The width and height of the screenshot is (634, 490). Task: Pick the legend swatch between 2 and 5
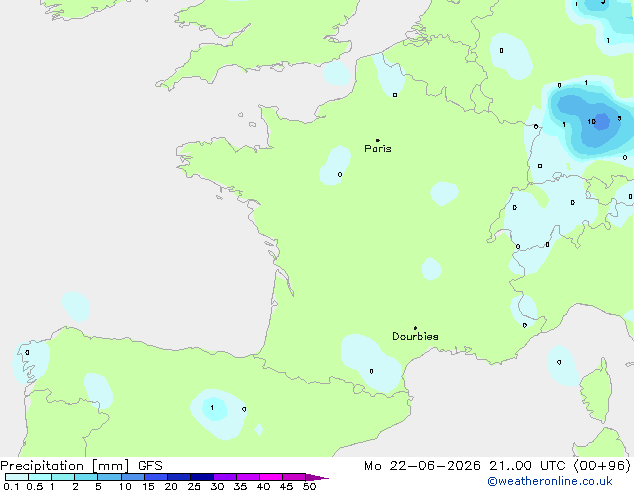click(86, 477)
